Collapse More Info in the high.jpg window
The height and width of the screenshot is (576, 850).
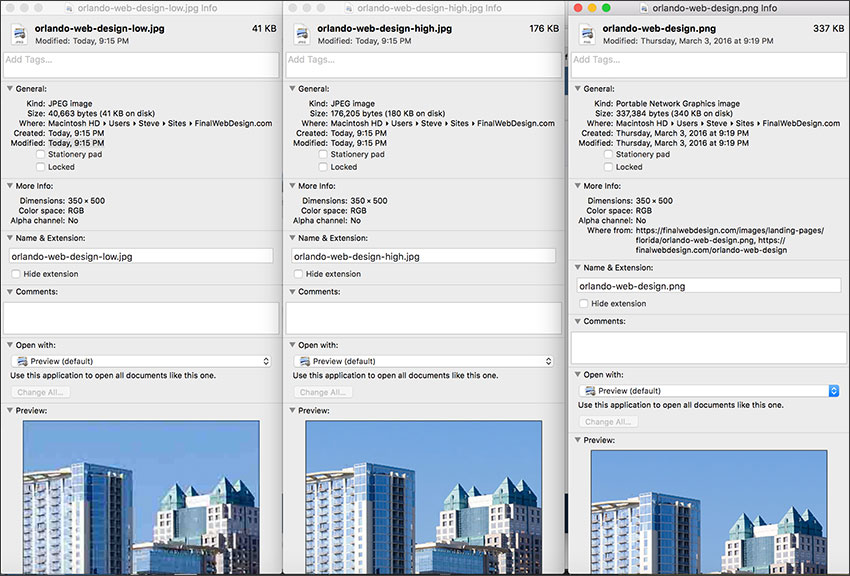292,185
